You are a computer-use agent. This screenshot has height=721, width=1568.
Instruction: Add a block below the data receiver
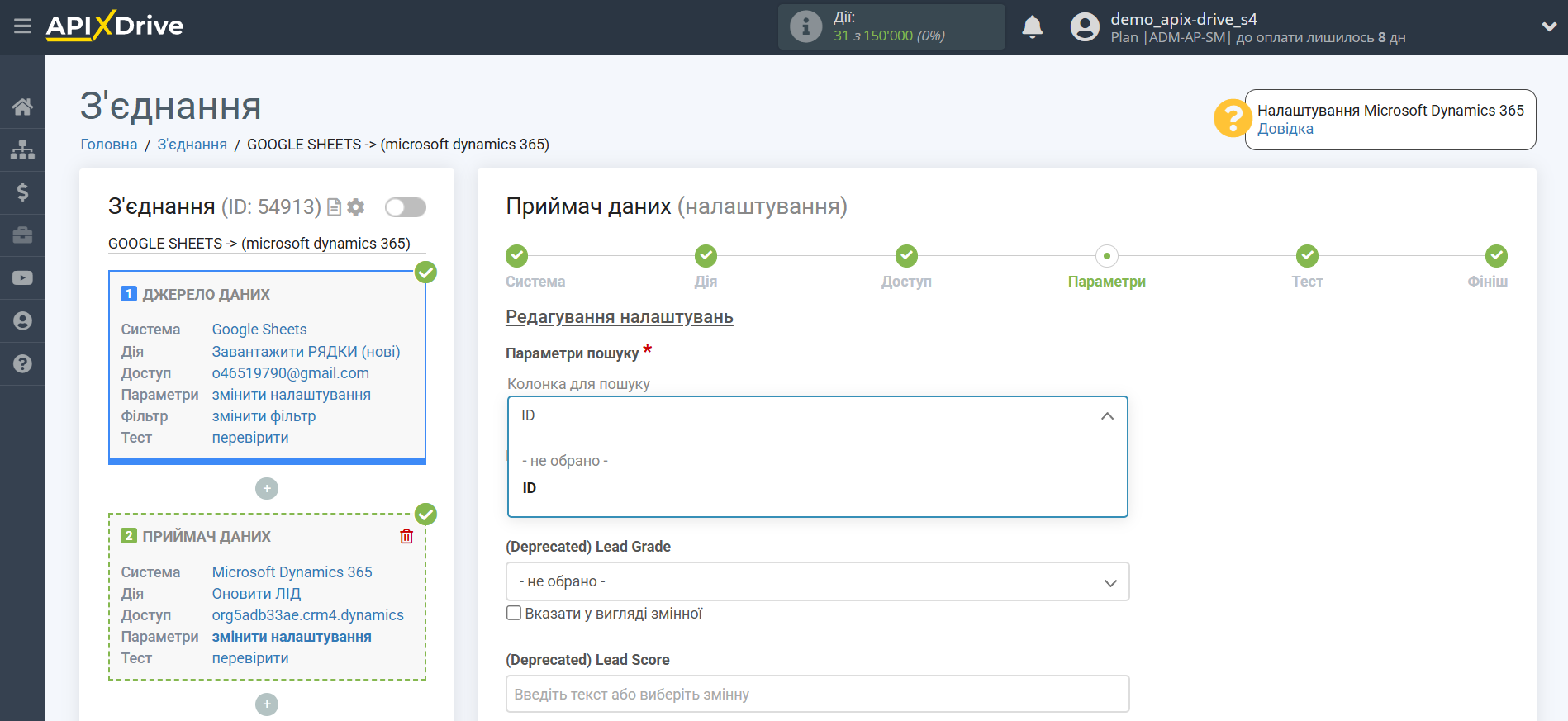click(x=267, y=704)
